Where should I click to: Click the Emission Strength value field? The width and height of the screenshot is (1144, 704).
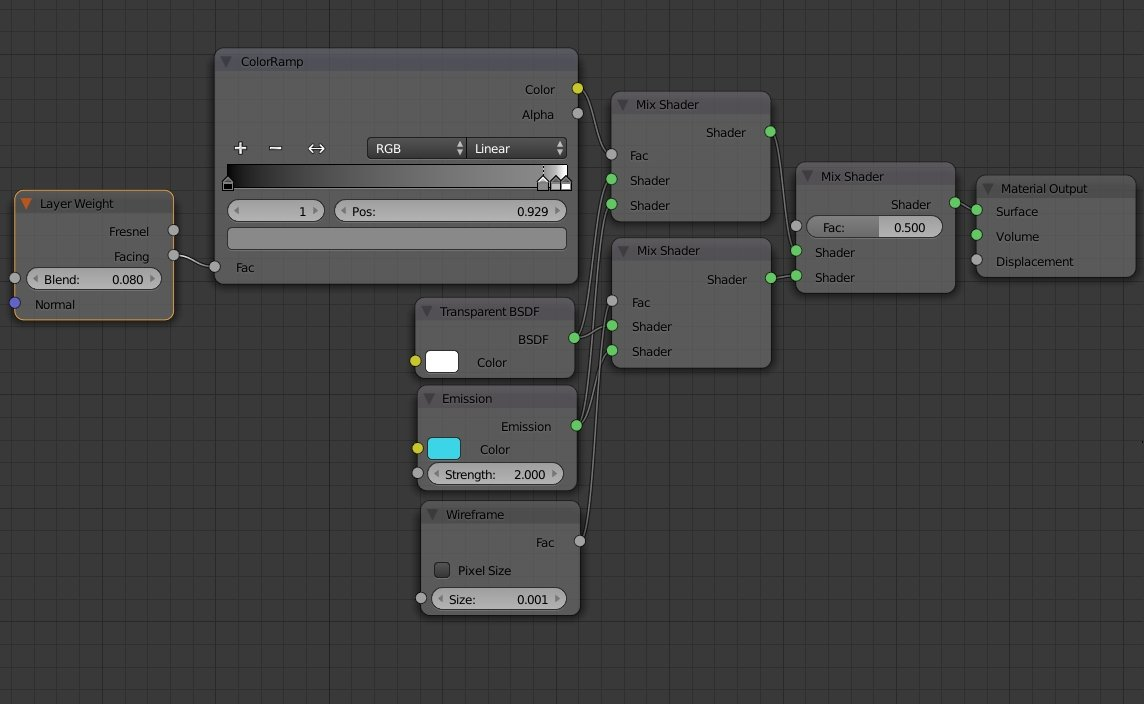(495, 474)
